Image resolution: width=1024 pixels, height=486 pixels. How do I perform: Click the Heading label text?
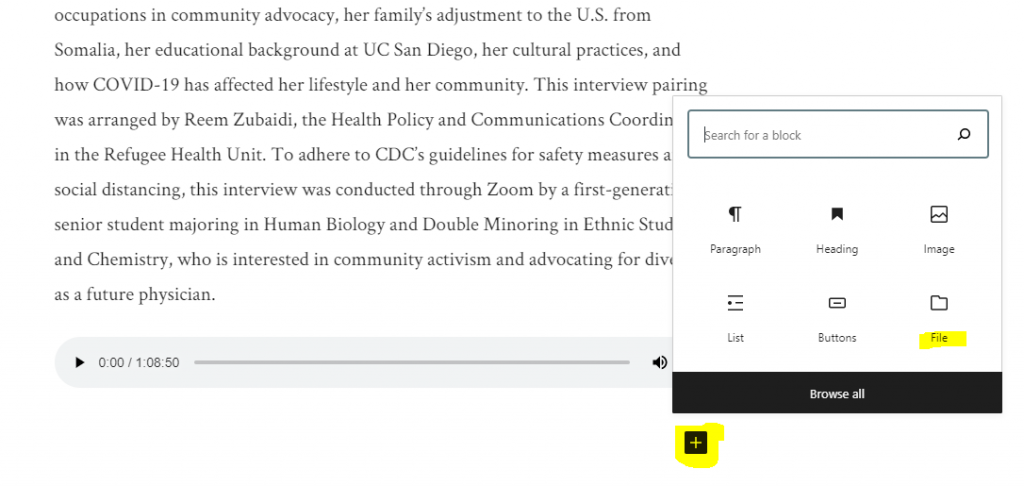tap(837, 249)
